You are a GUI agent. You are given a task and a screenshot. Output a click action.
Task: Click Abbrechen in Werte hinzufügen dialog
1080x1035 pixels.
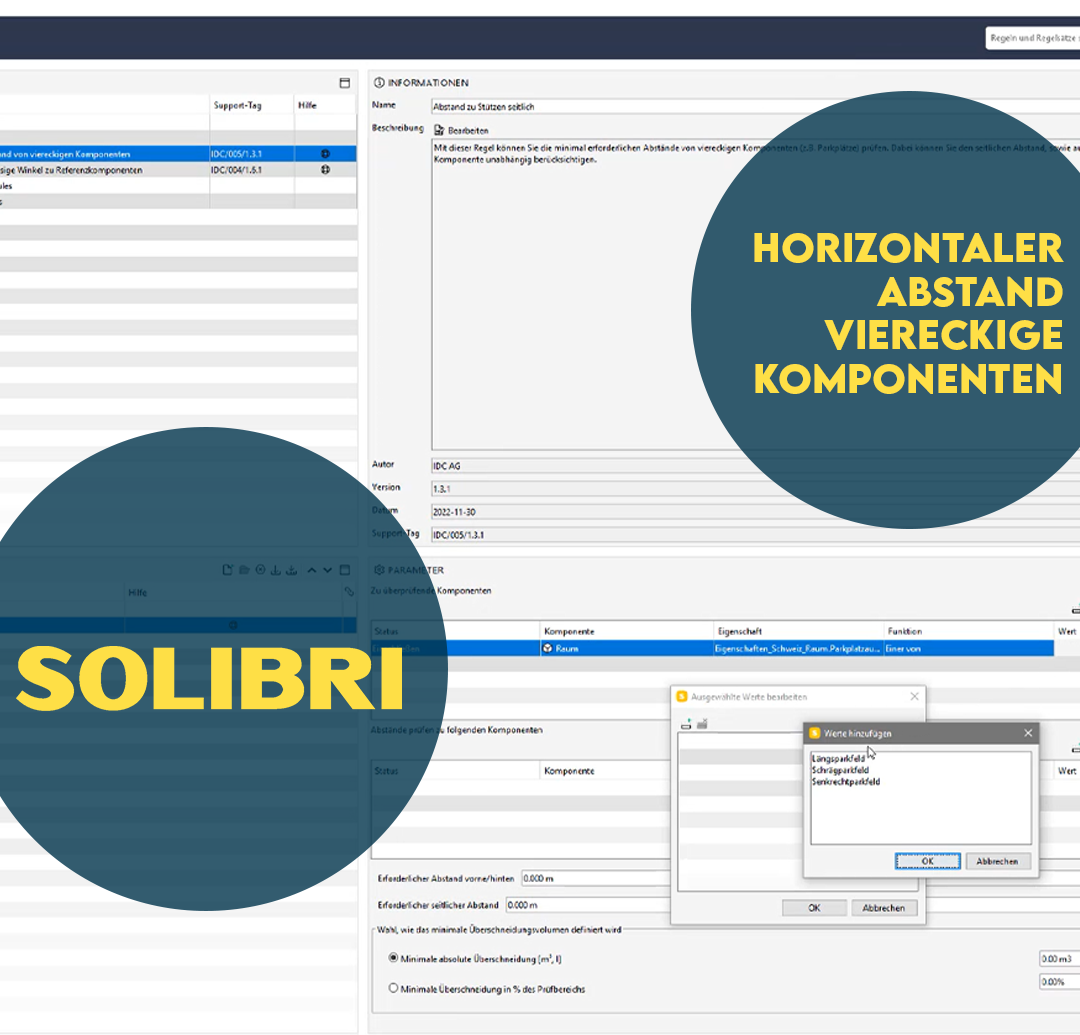(997, 861)
